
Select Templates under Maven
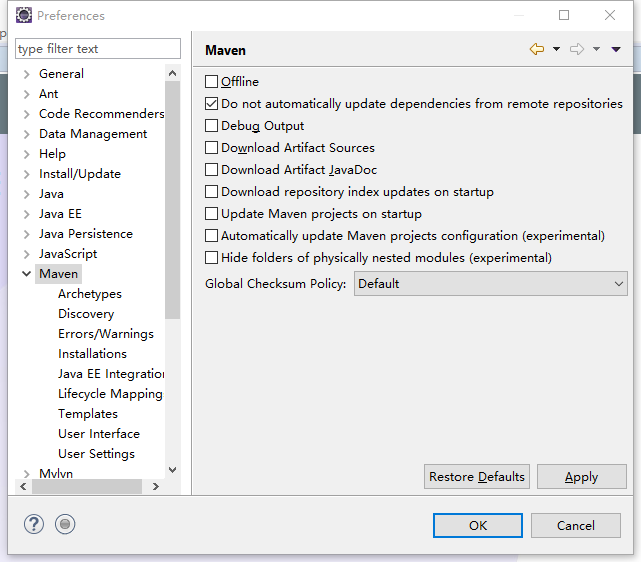[x=88, y=414]
